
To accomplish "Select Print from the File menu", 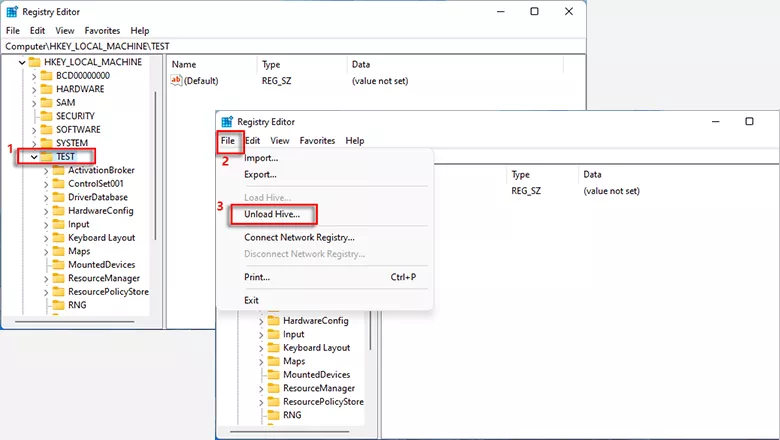I will 257,277.
